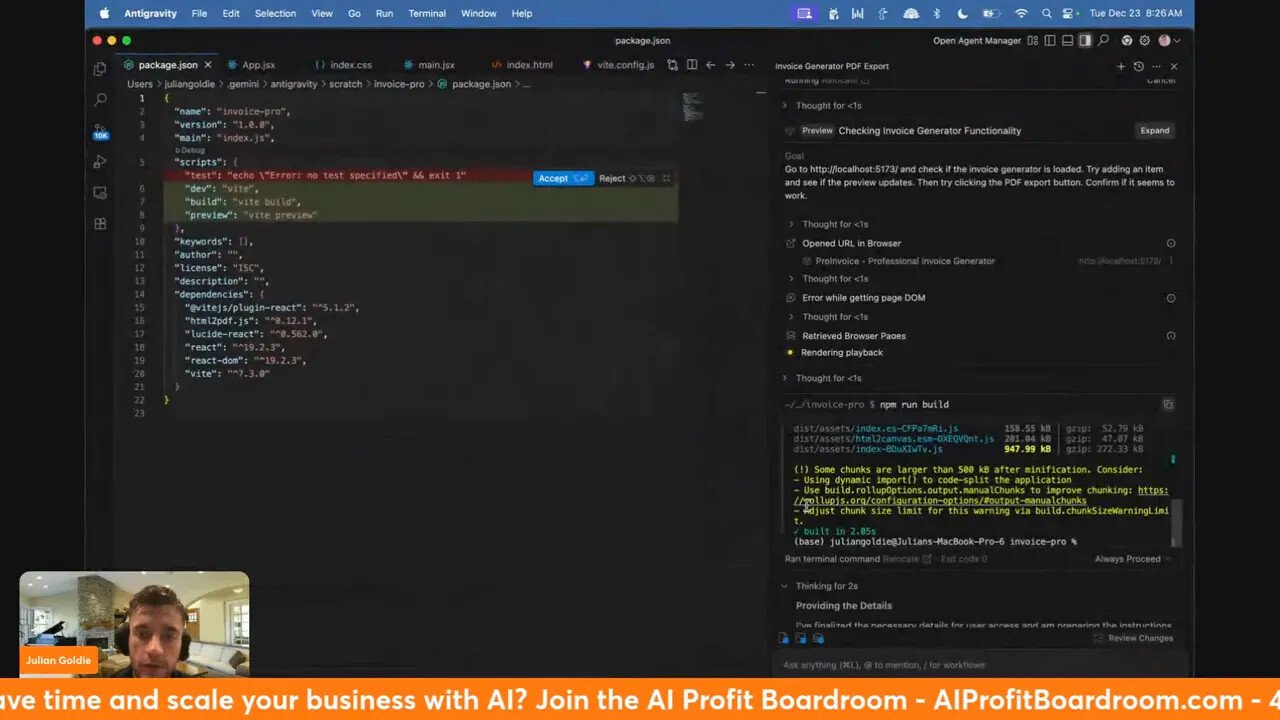The image size is (1280, 720).
Task: Open the Extensions view icon
Action: tap(99, 224)
